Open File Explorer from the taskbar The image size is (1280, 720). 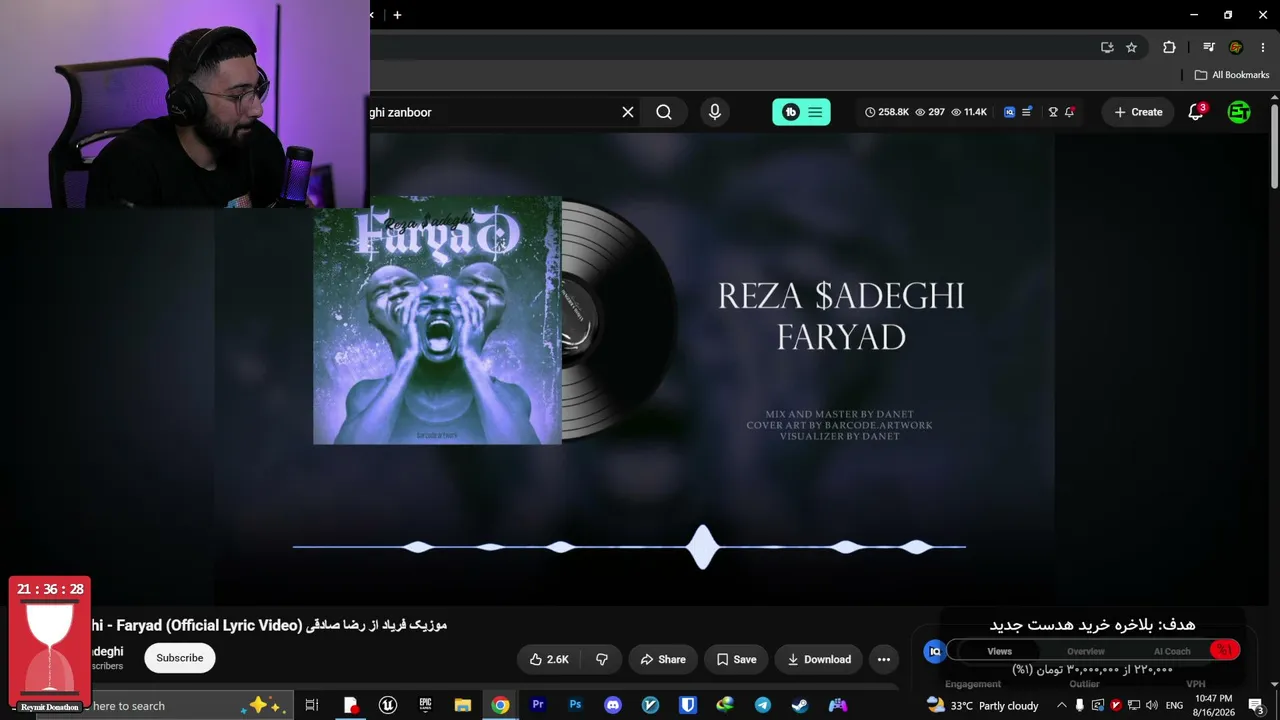[462, 705]
